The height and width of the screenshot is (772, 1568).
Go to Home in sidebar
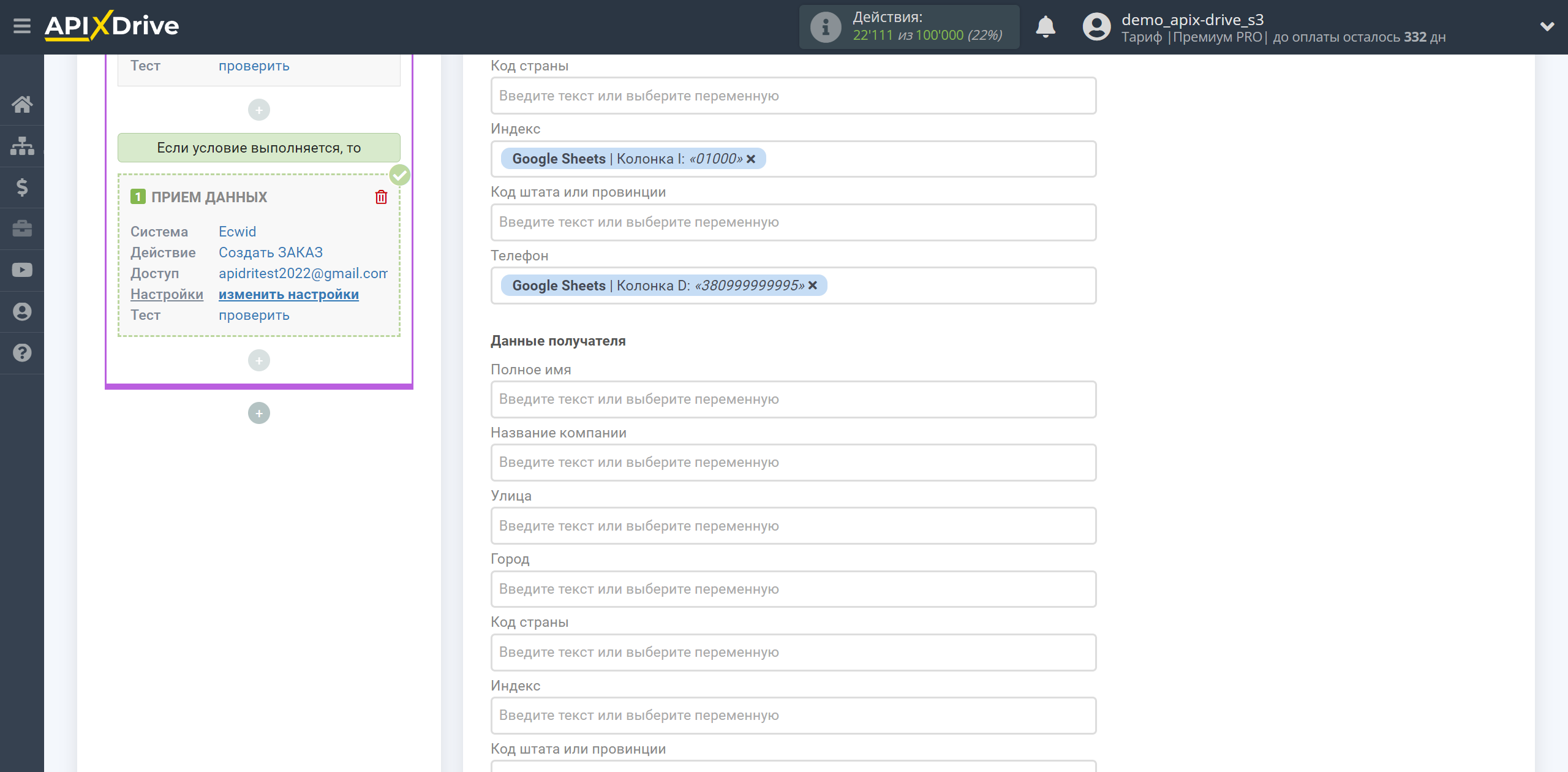pyautogui.click(x=22, y=104)
